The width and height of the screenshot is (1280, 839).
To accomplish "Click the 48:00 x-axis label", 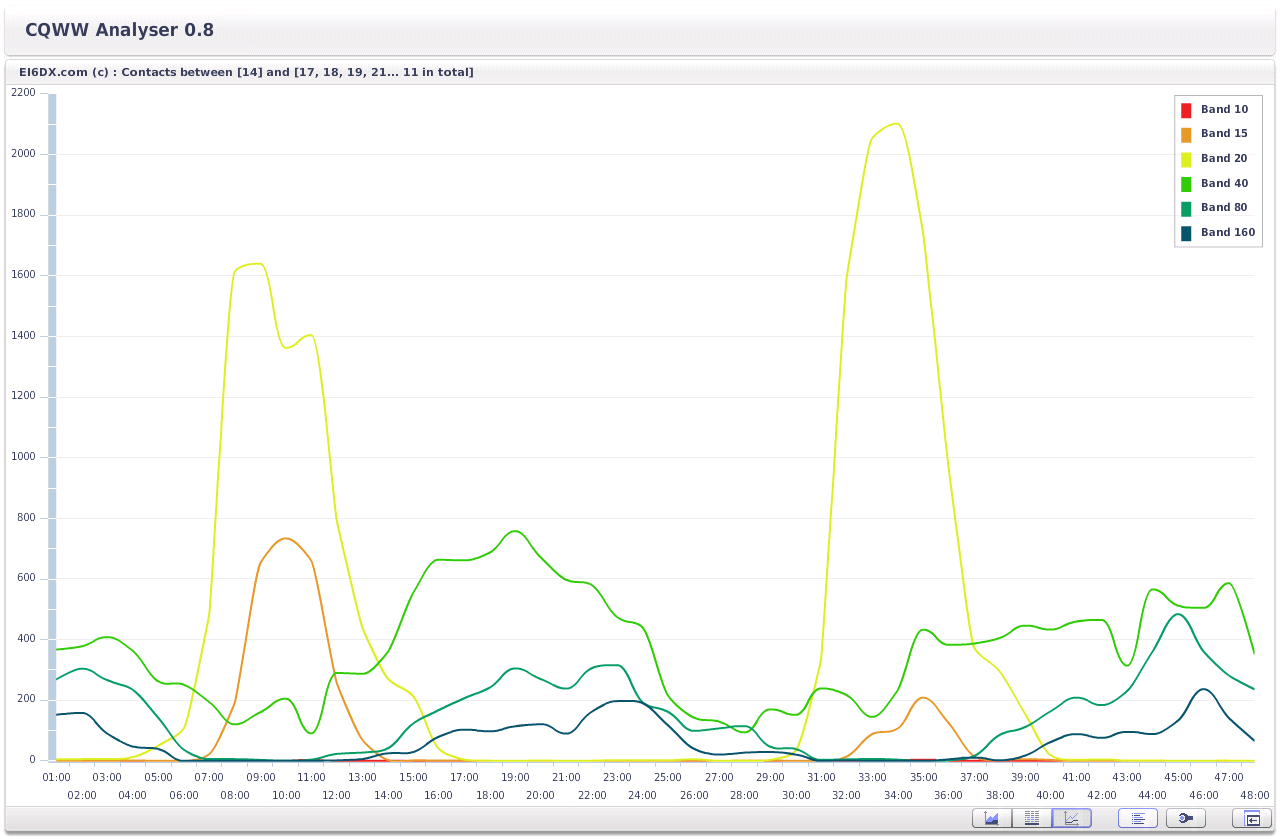I will tap(1254, 795).
